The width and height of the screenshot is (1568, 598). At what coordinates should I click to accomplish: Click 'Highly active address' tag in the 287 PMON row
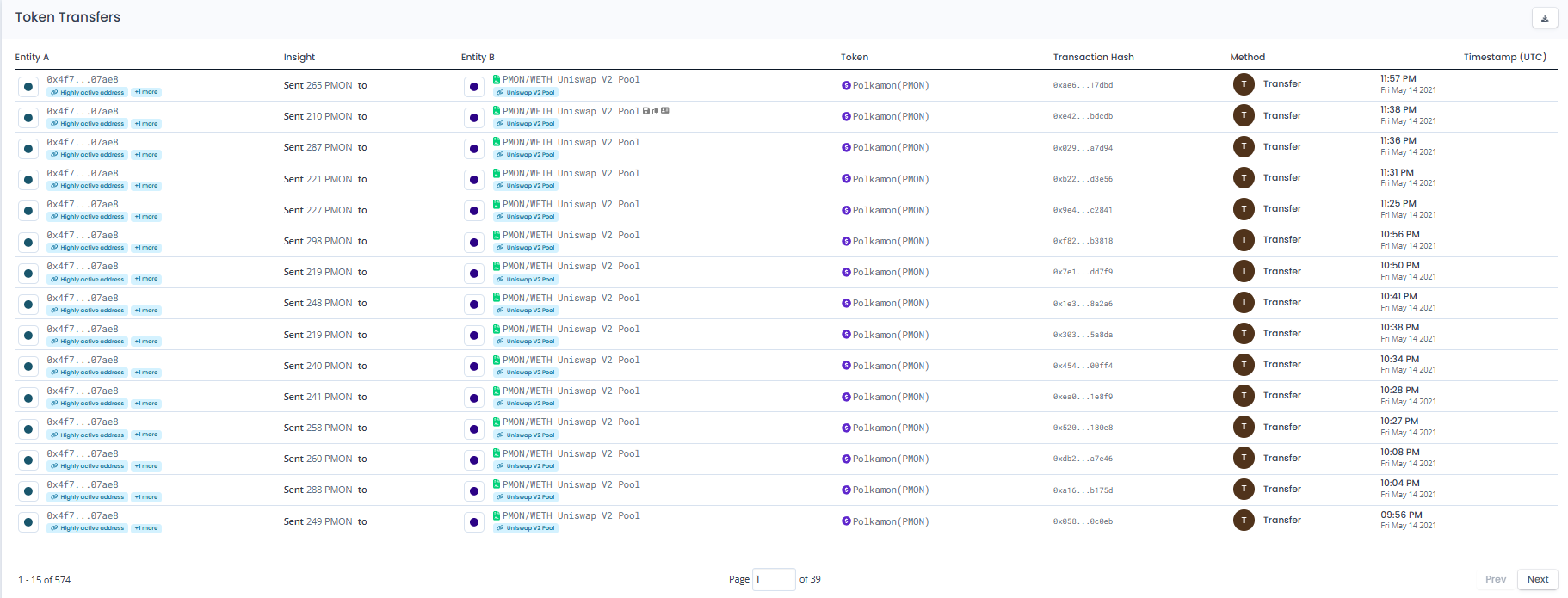point(87,155)
